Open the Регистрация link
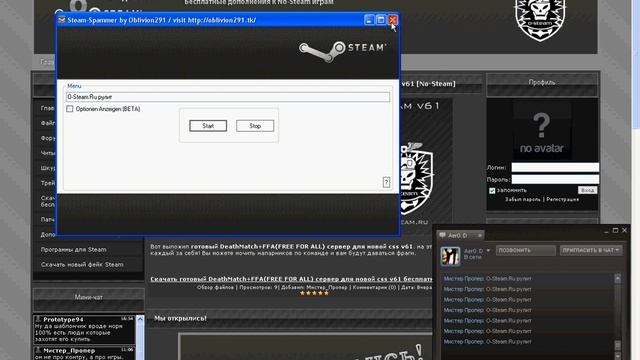The width and height of the screenshot is (640, 360). tap(562, 200)
